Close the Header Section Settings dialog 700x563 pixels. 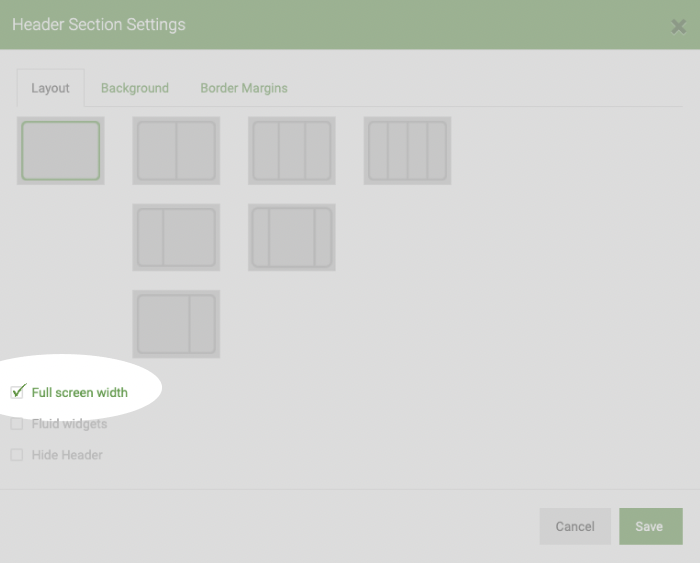point(679,27)
